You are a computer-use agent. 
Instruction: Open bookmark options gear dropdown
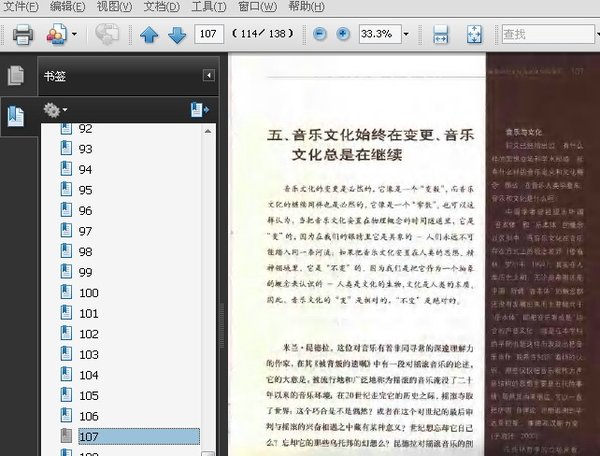(x=55, y=110)
